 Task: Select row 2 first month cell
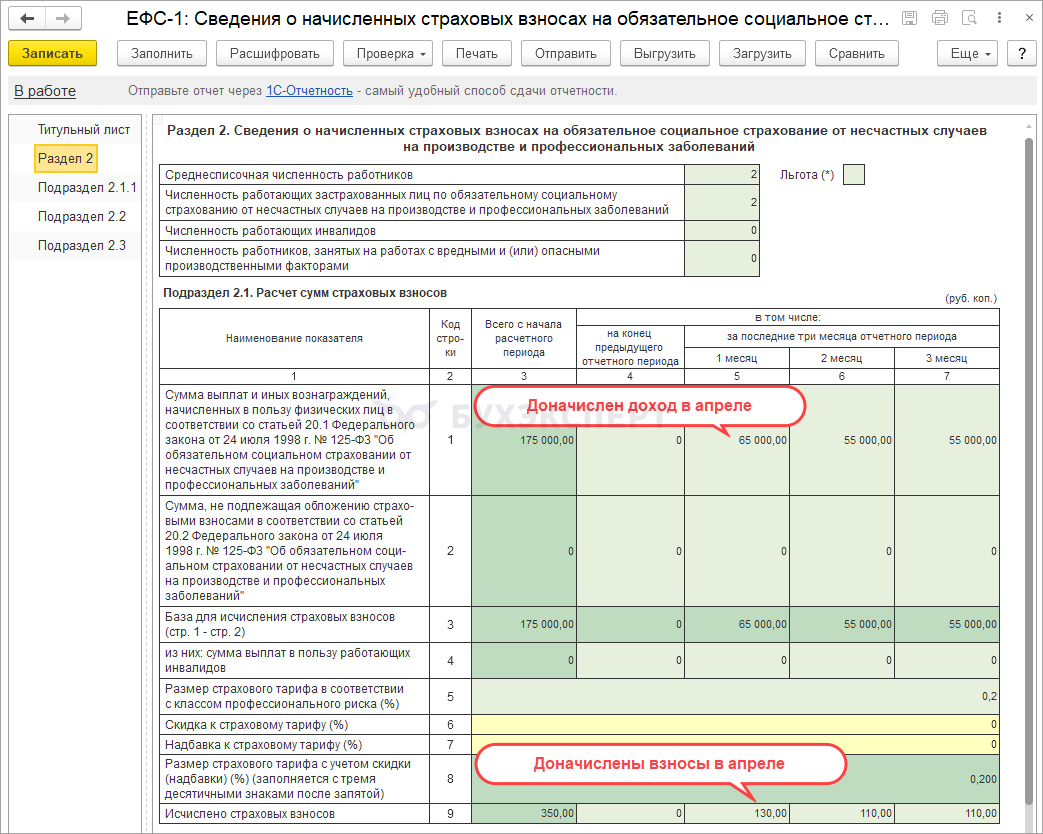[x=736, y=551]
